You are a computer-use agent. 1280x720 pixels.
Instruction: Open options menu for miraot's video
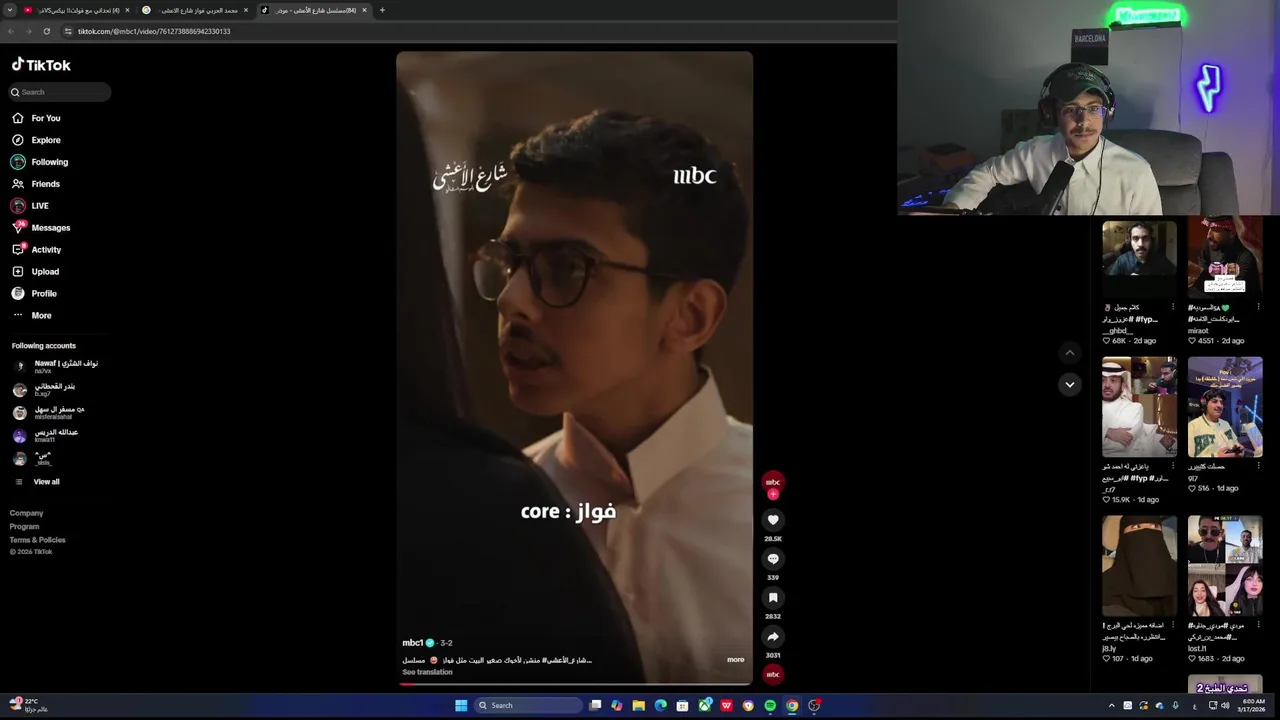tap(1259, 307)
